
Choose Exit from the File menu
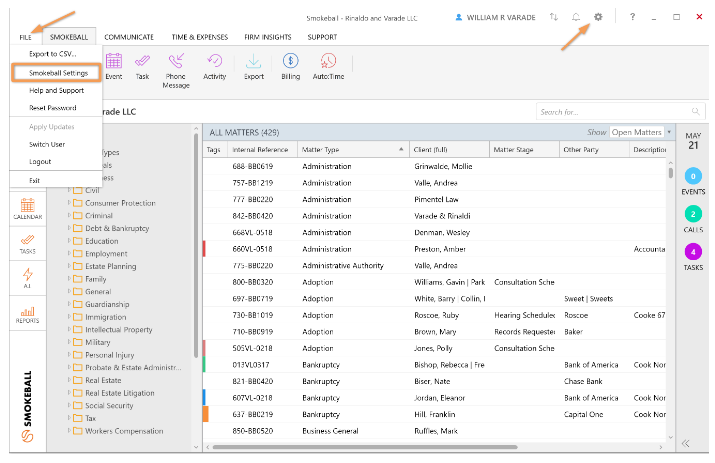point(35,180)
